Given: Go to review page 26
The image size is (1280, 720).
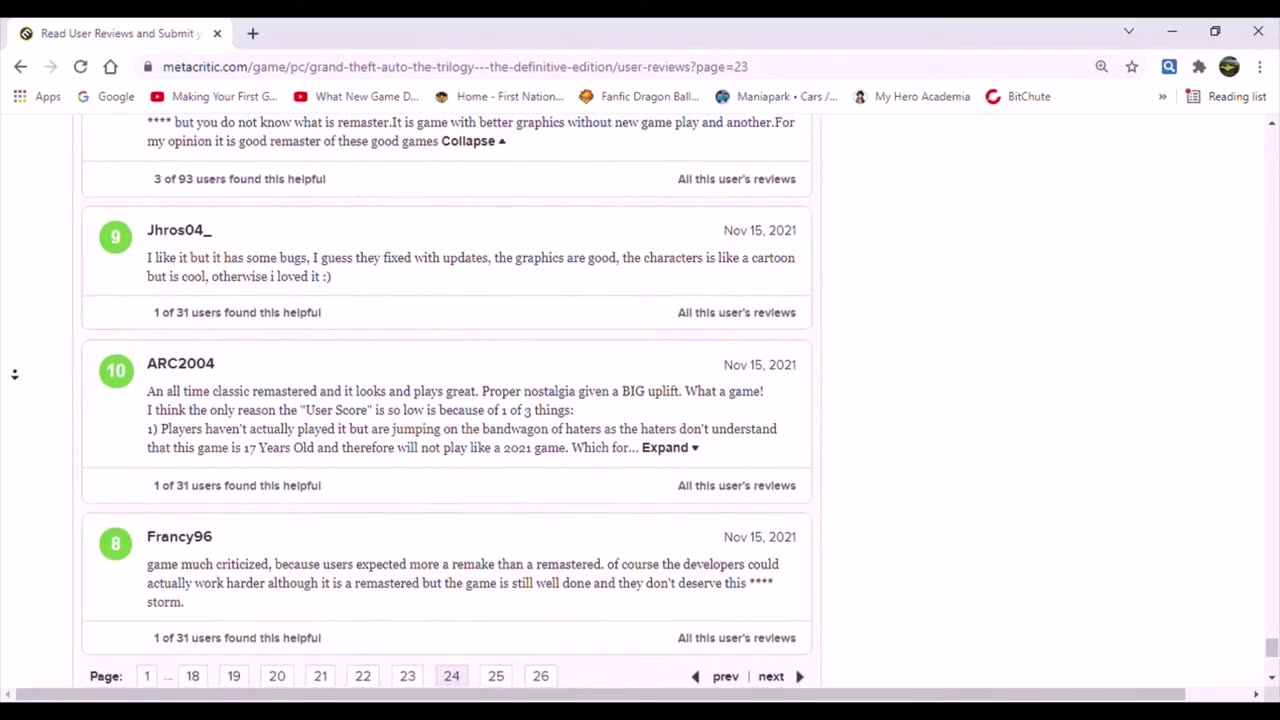Looking at the screenshot, I should point(540,677).
